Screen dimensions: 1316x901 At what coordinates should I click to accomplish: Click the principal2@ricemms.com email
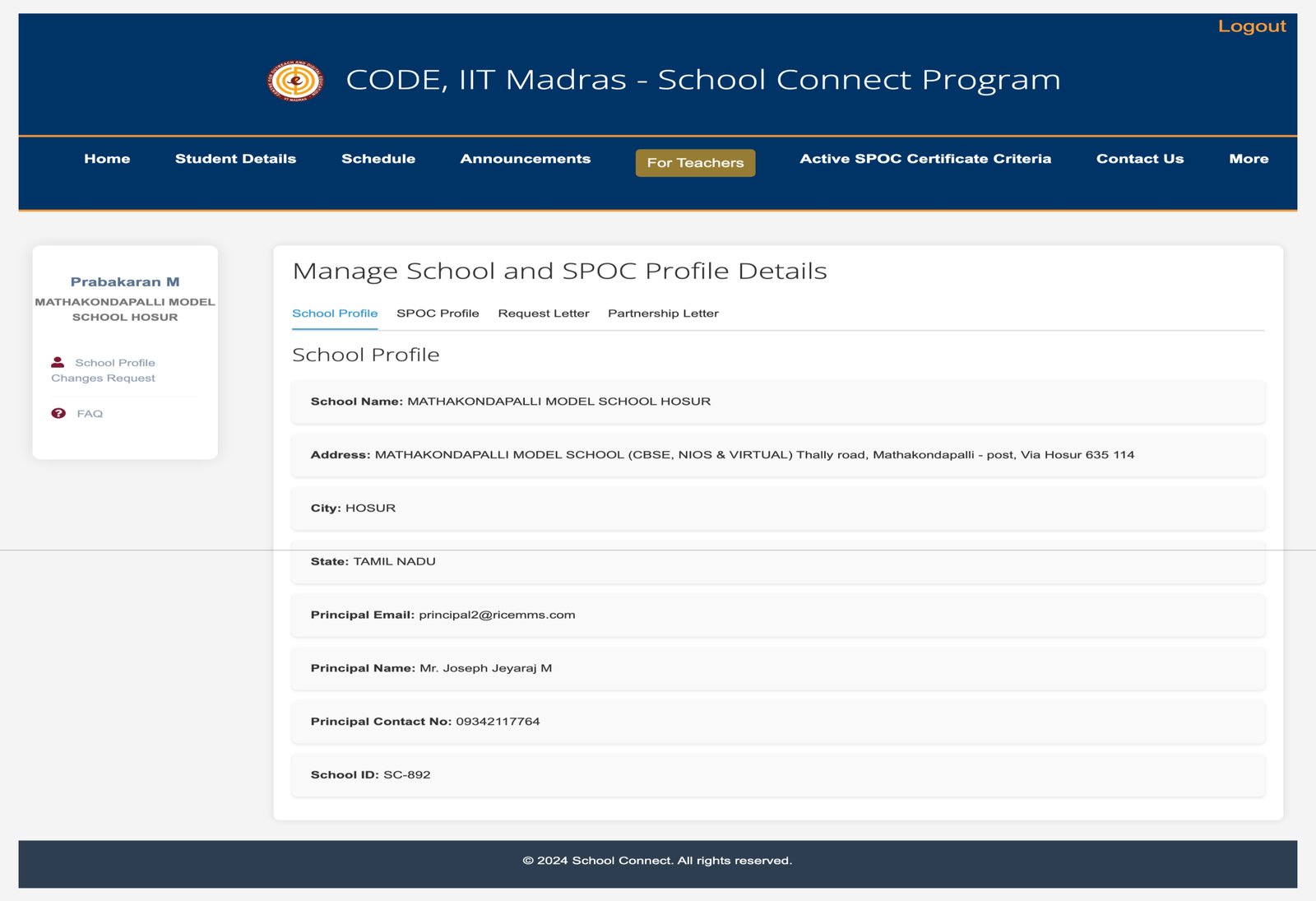[x=497, y=615]
